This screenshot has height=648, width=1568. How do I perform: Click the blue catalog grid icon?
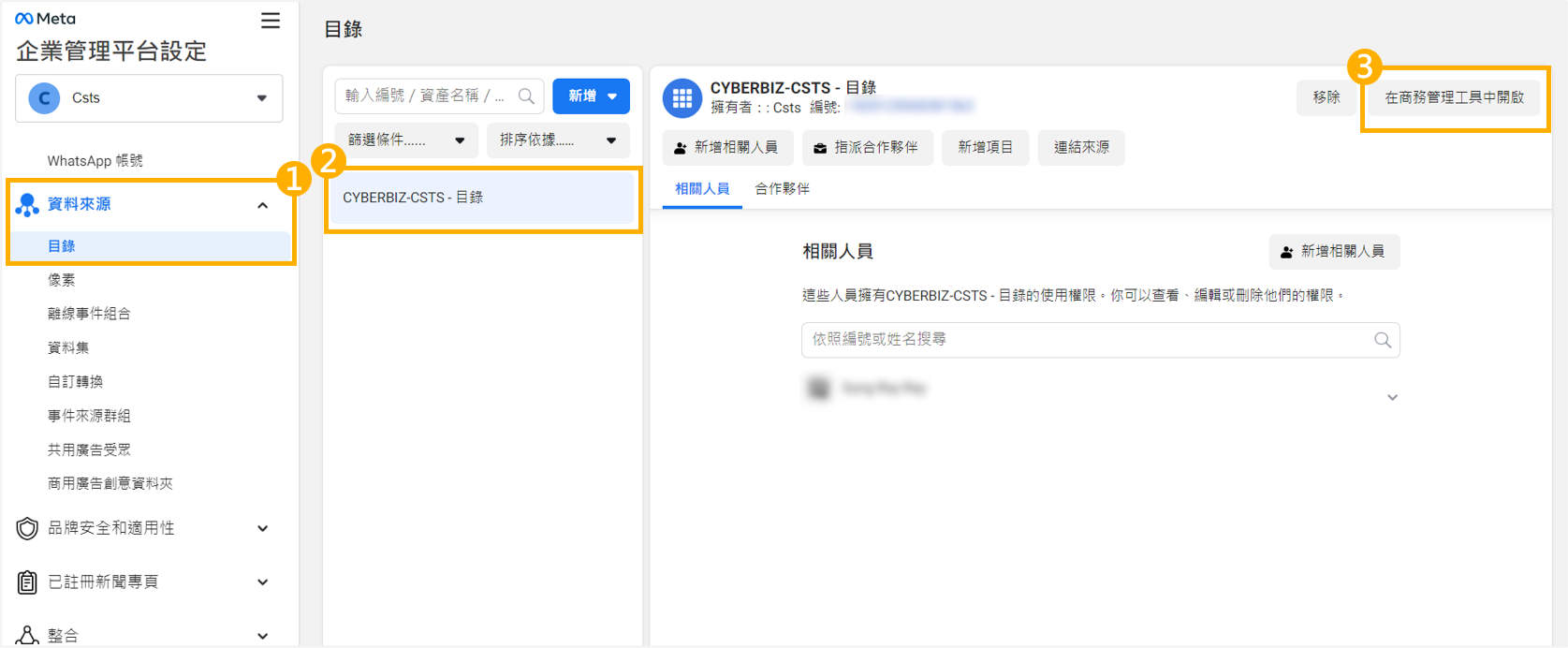click(x=682, y=98)
